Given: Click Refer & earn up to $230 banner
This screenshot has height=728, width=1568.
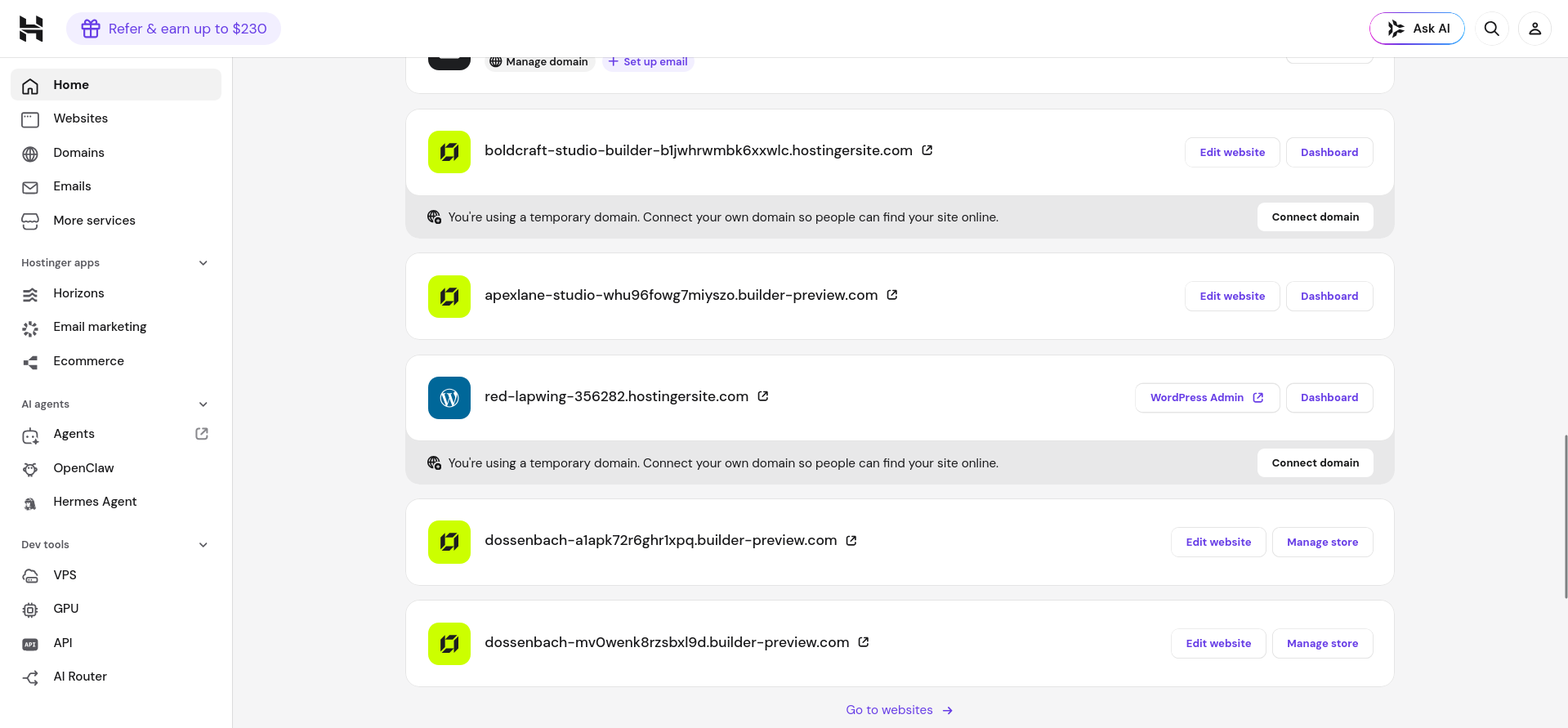Looking at the screenshot, I should click(173, 29).
